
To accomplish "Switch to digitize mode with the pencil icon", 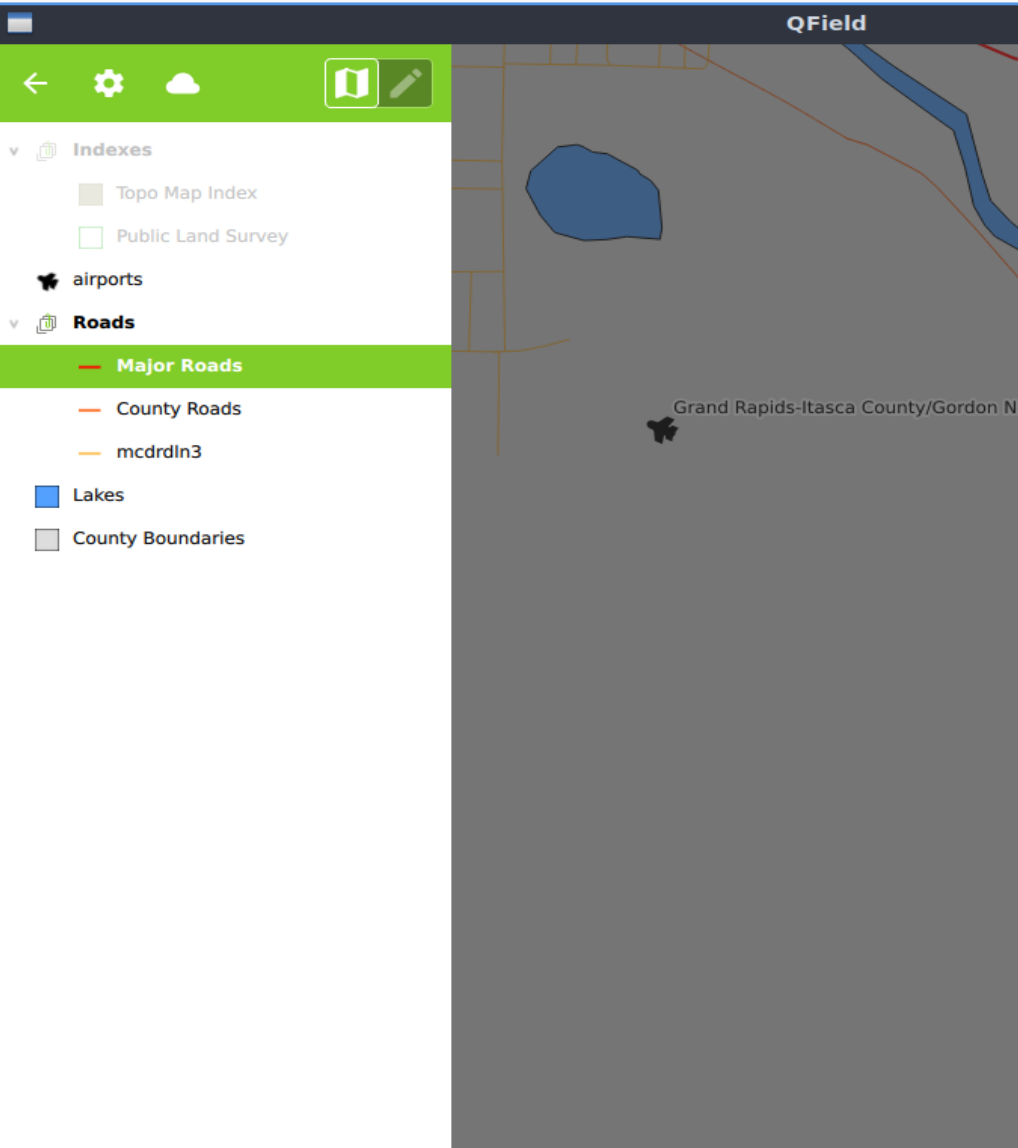I will point(406,83).
